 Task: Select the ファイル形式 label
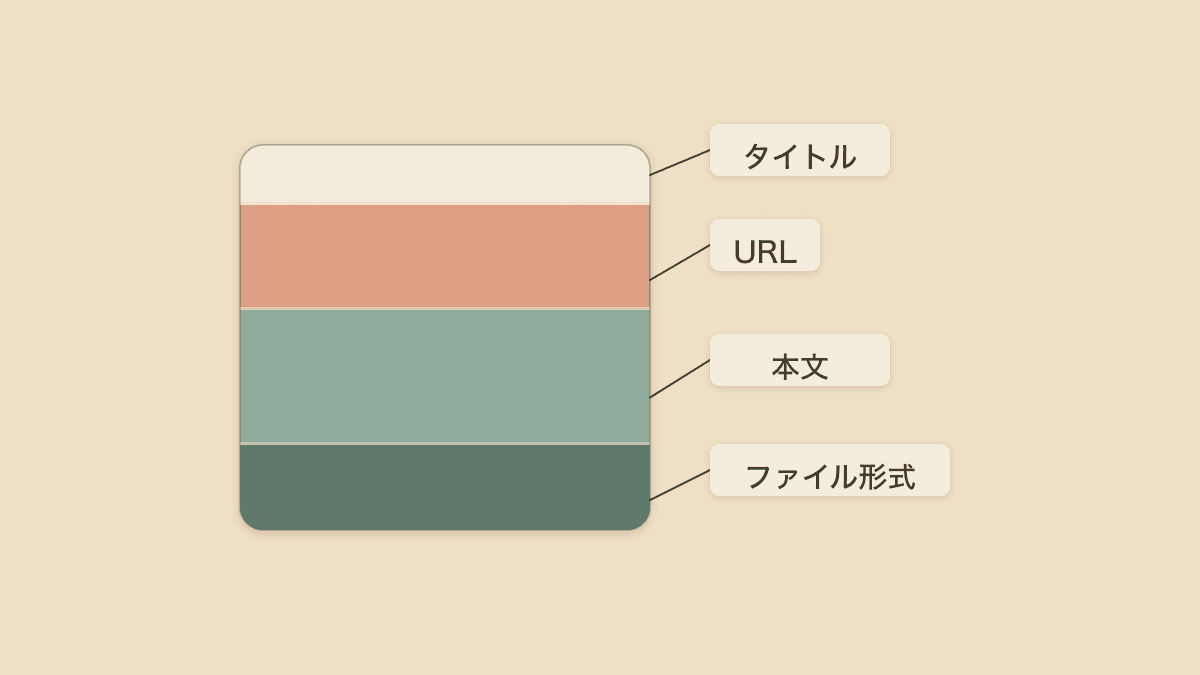[x=830, y=470]
